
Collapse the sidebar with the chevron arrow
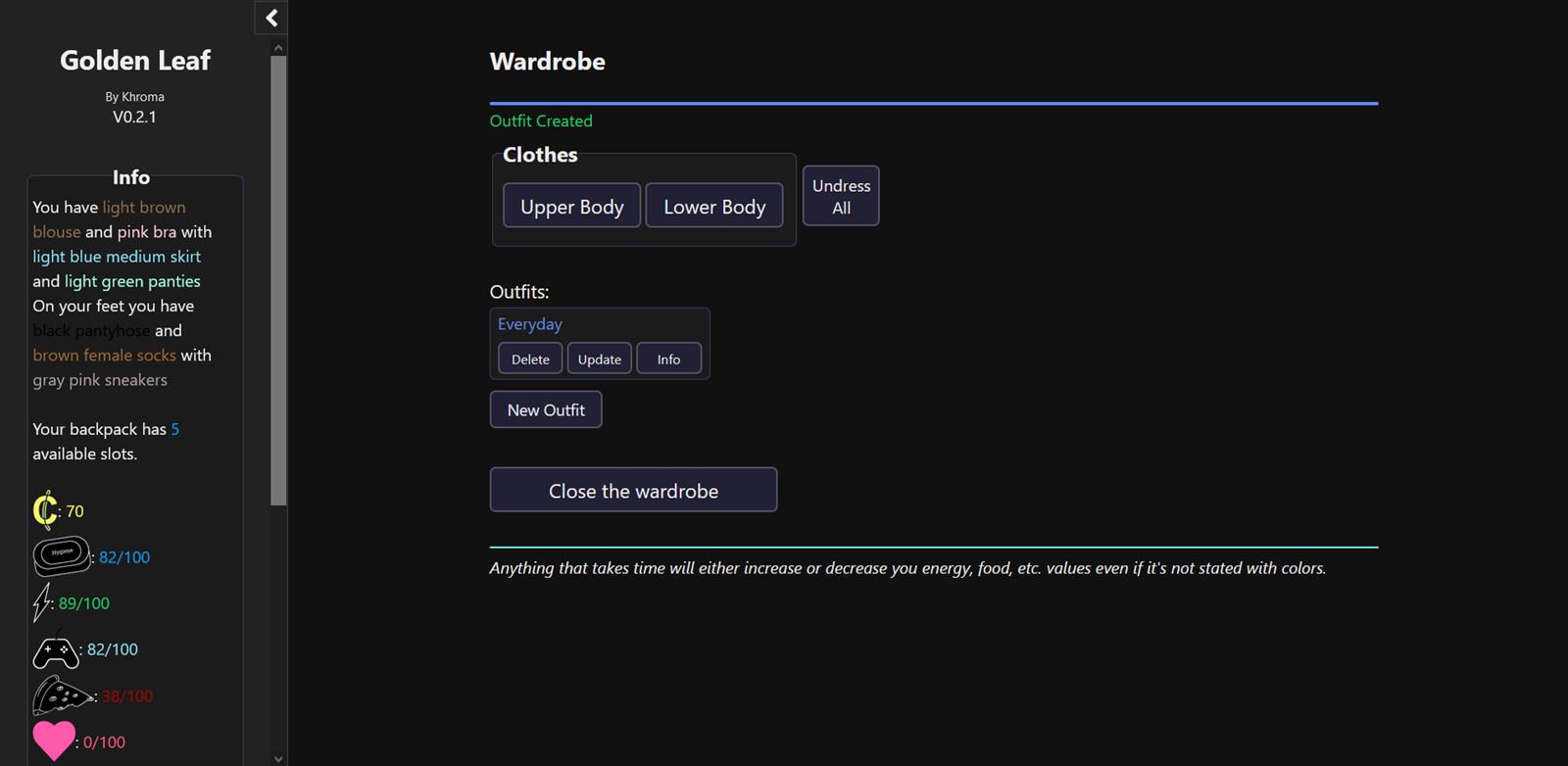271,18
